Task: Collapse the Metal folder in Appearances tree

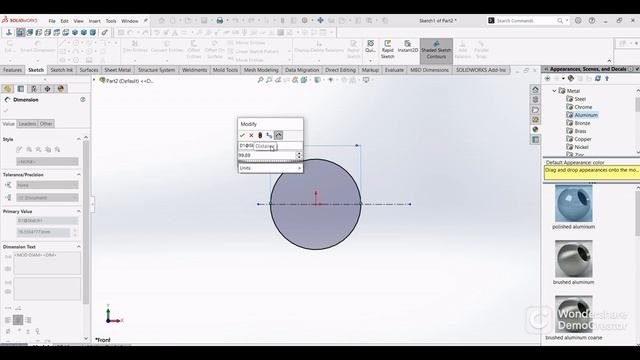Action: [554, 91]
